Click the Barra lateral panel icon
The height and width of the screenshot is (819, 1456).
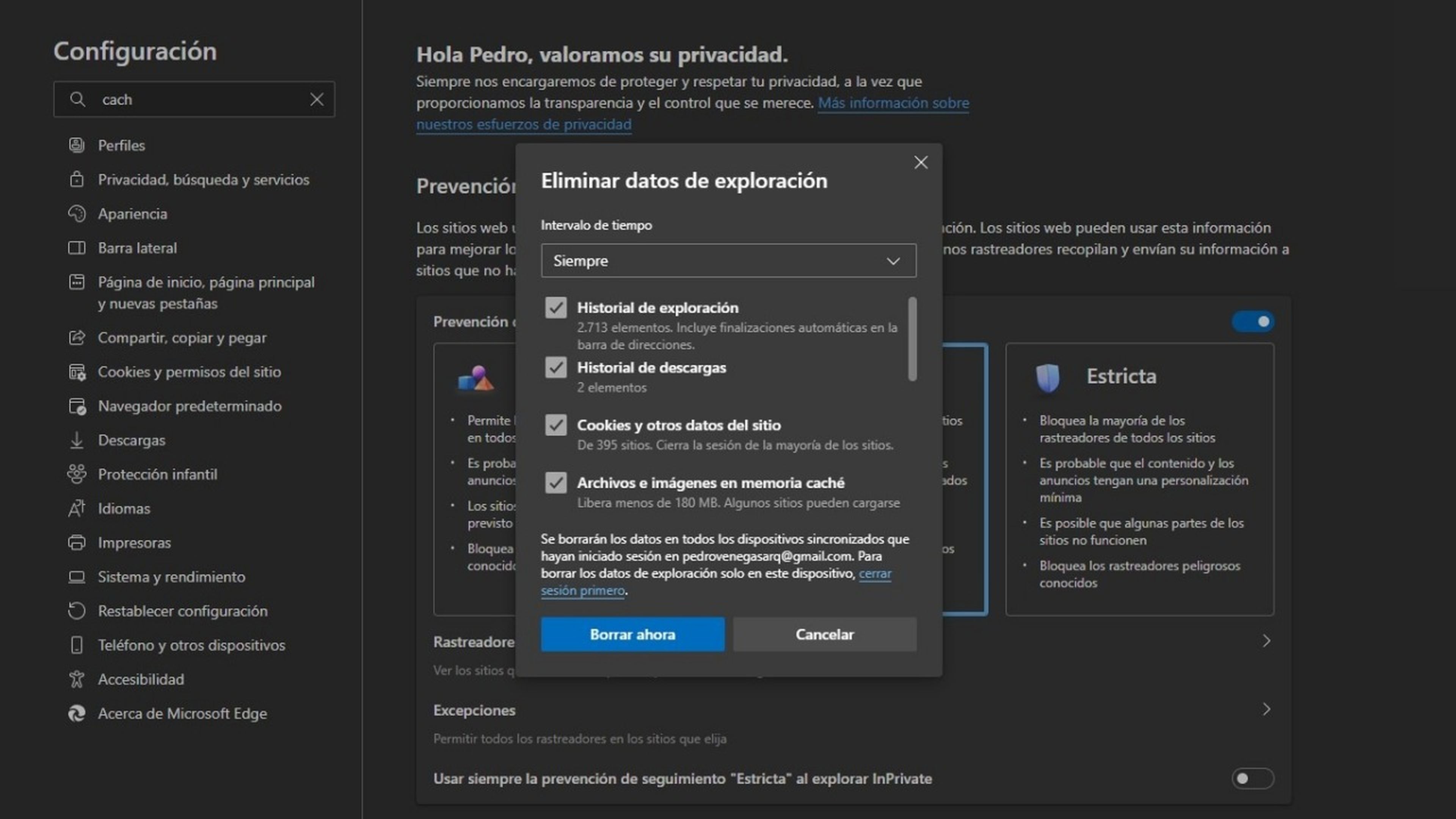click(77, 248)
